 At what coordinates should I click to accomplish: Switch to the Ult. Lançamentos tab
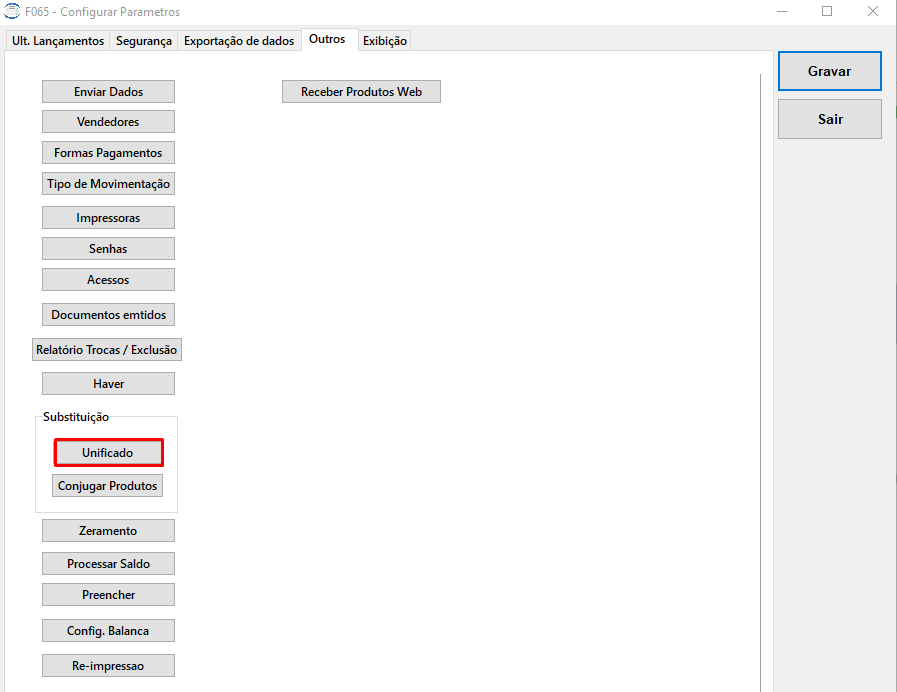point(58,41)
